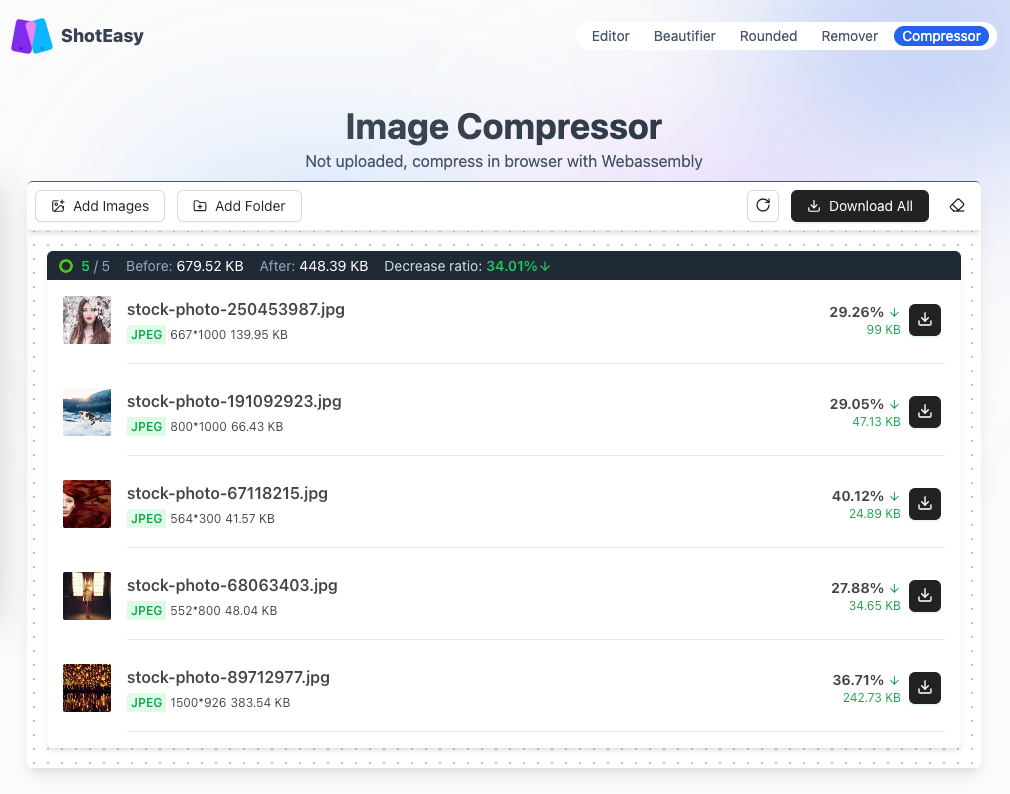Select the Compressor tab
1010x794 pixels.
coord(941,36)
